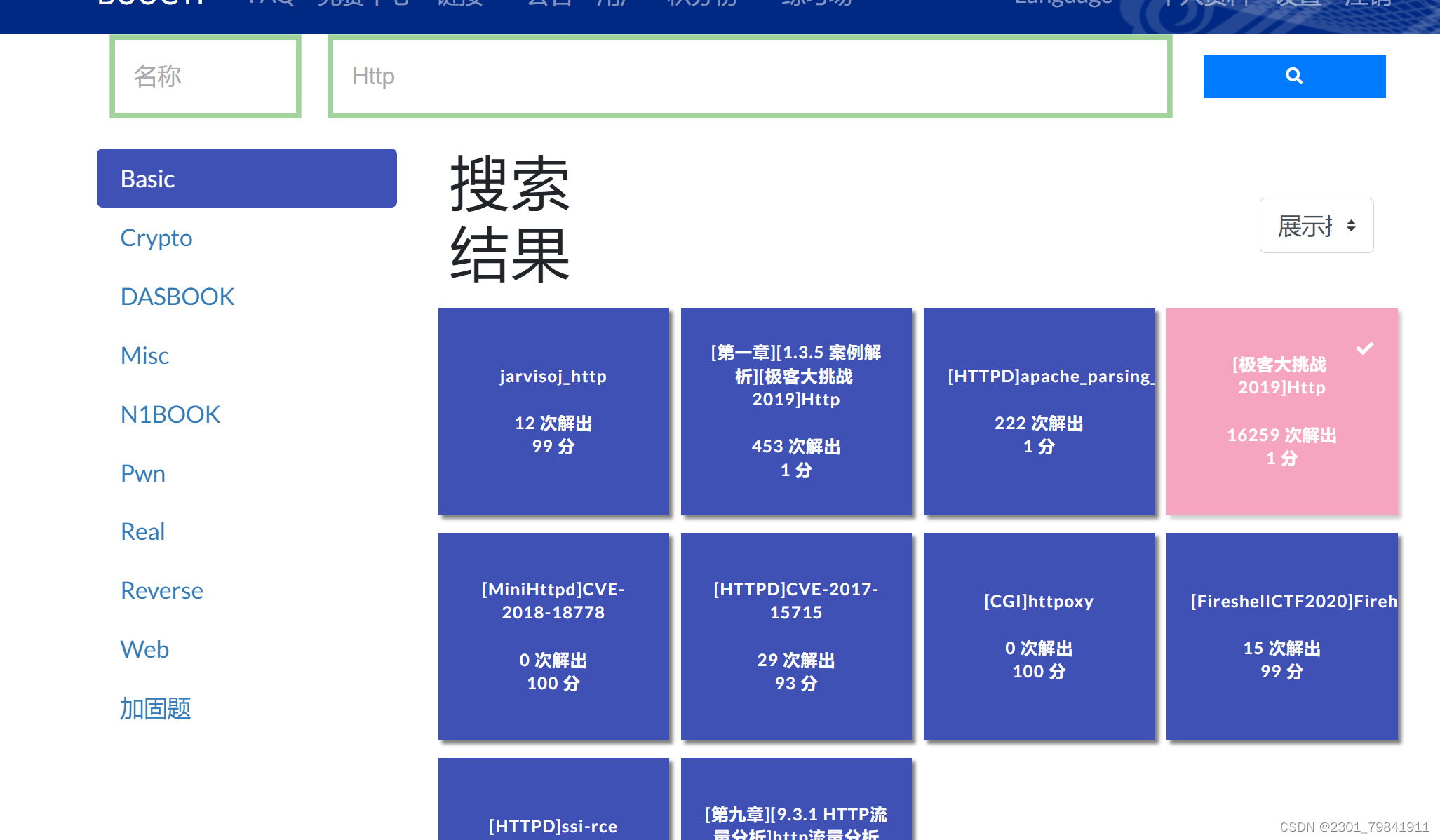Viewport: 1440px width, 840px height.
Task: Open the [HTTPD]apache_parsing challenge
Action: (1039, 411)
